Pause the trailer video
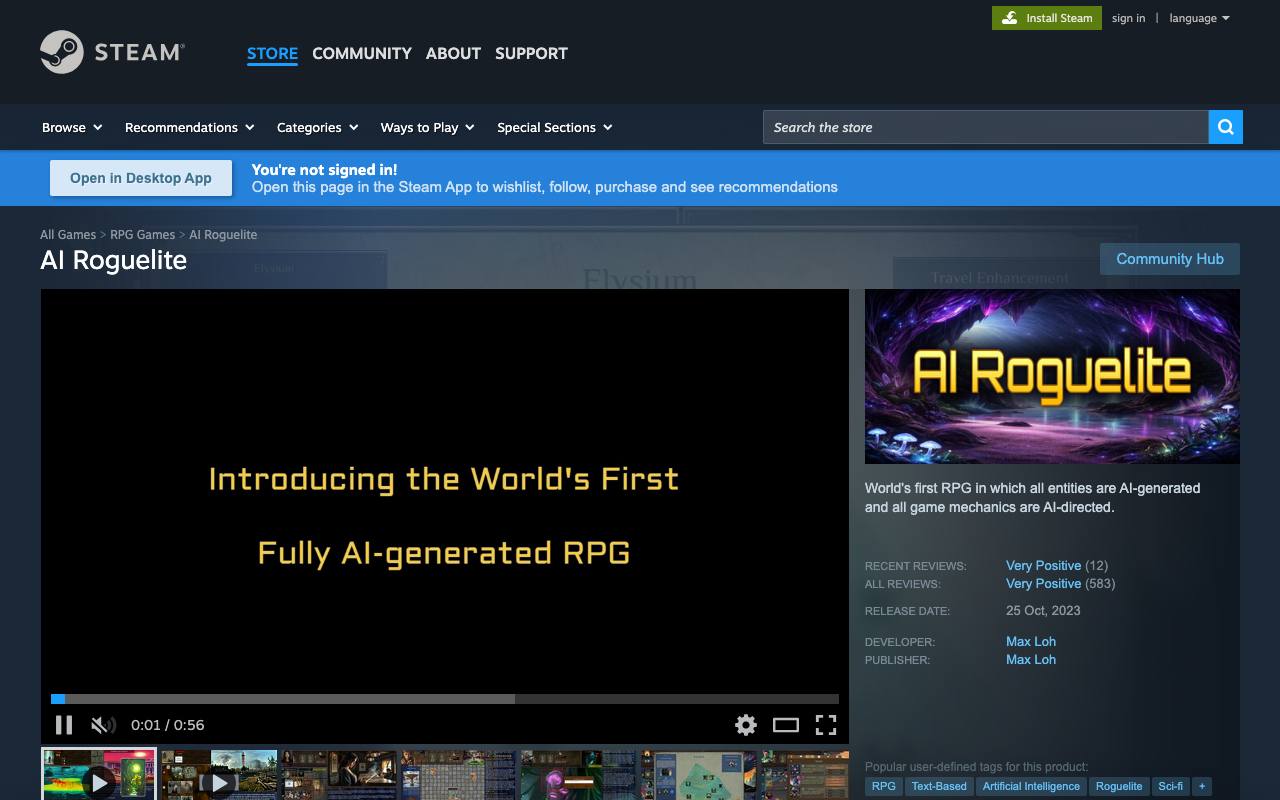 [x=64, y=725]
